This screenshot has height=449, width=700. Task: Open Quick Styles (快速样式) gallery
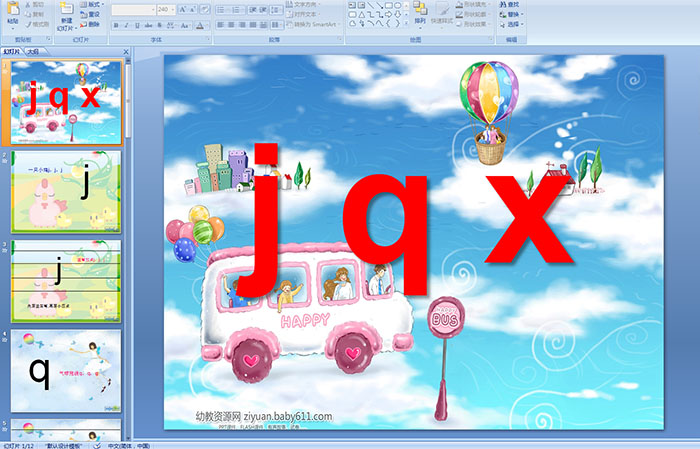coord(442,15)
